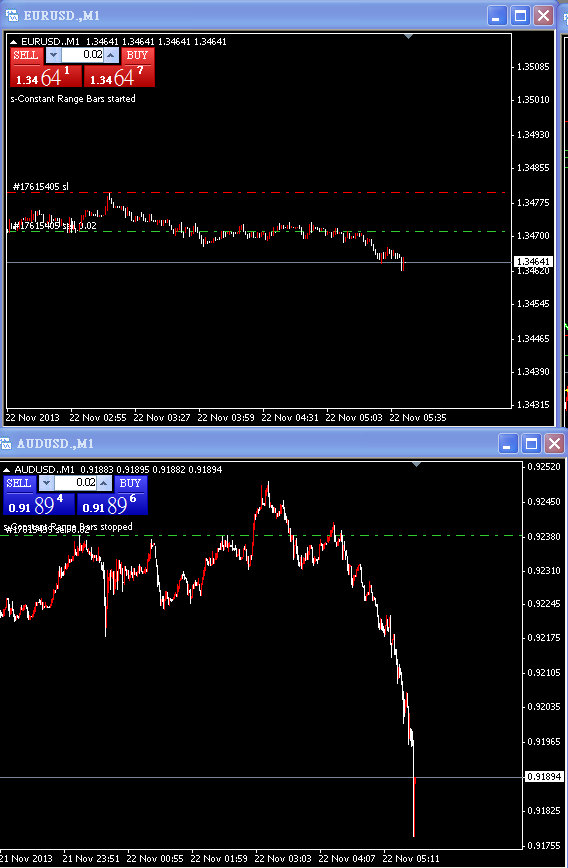Decrease AUDUSD lot volume with down arrow
The image size is (568, 868).
(47, 483)
